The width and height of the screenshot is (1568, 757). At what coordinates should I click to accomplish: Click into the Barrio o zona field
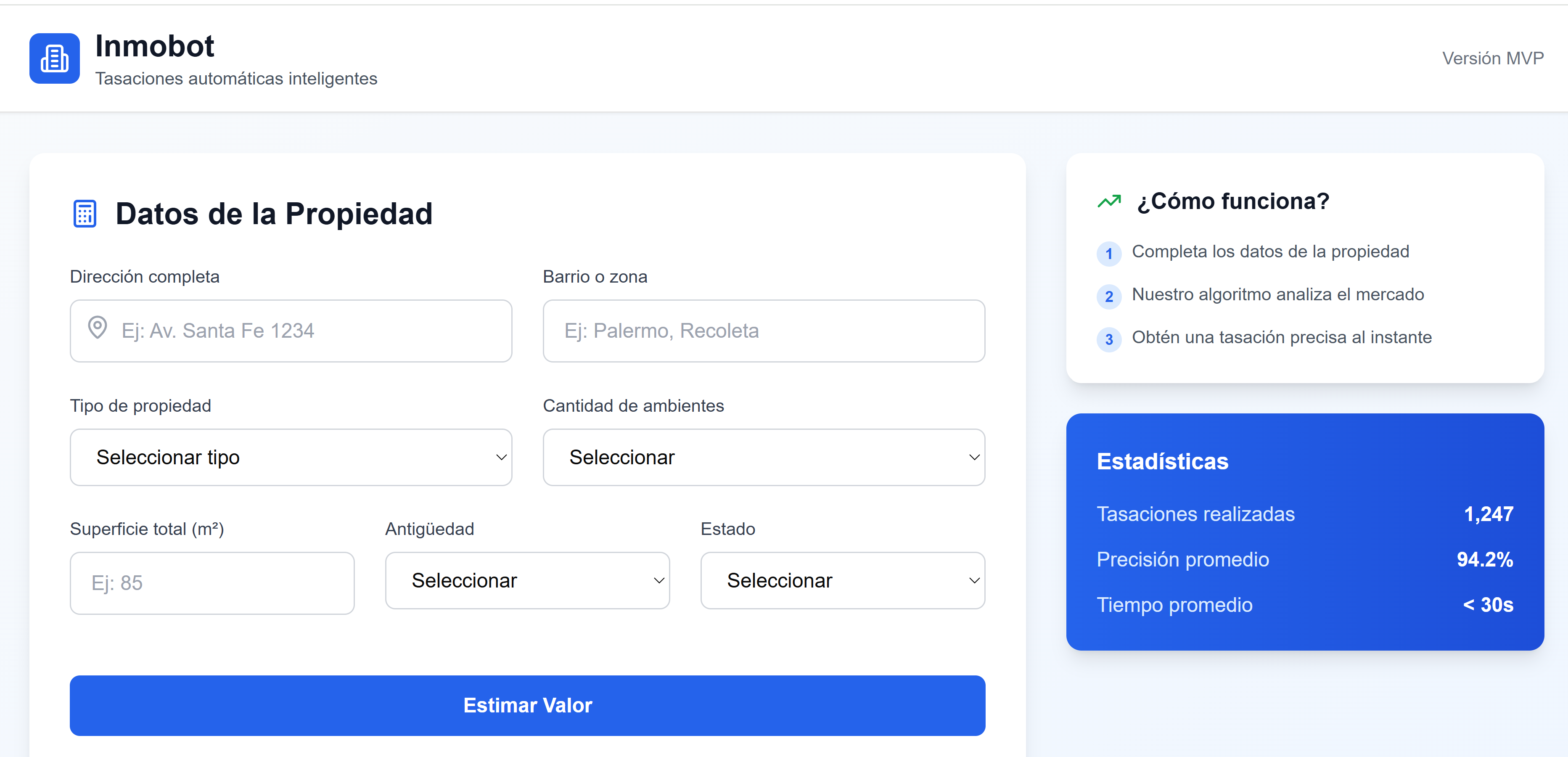(763, 331)
